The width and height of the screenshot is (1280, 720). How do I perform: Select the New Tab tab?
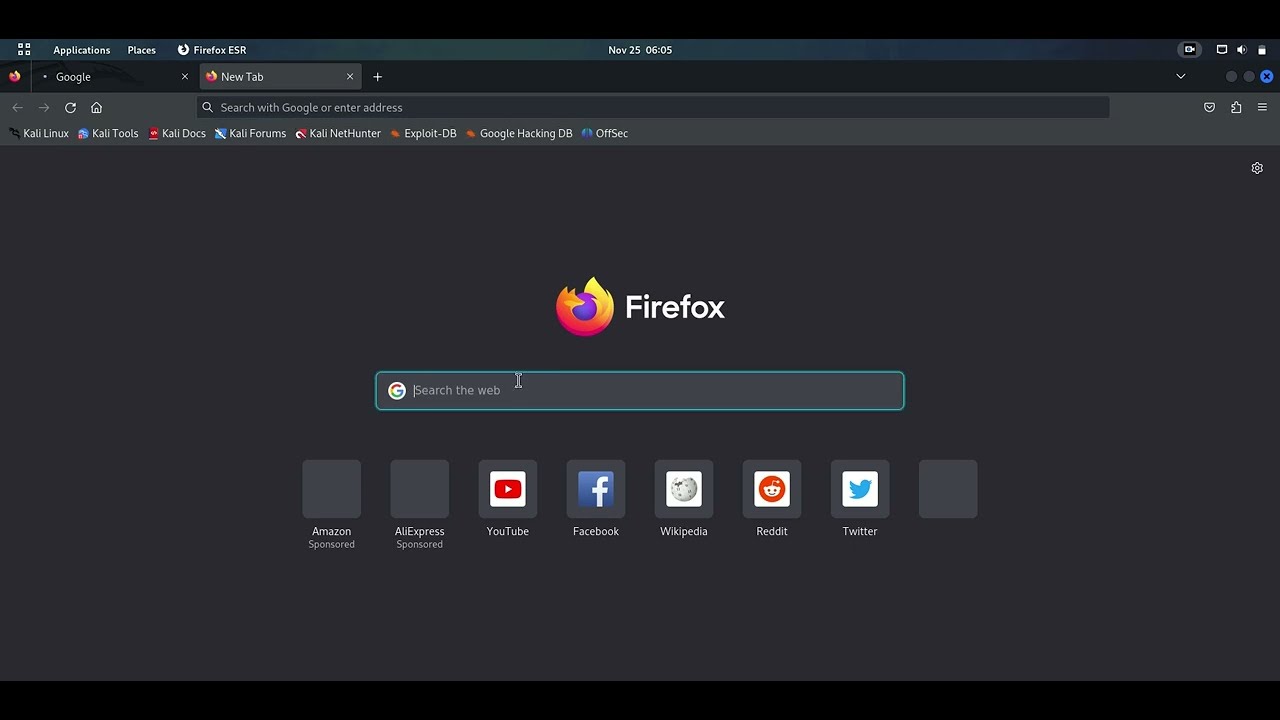tap(281, 77)
